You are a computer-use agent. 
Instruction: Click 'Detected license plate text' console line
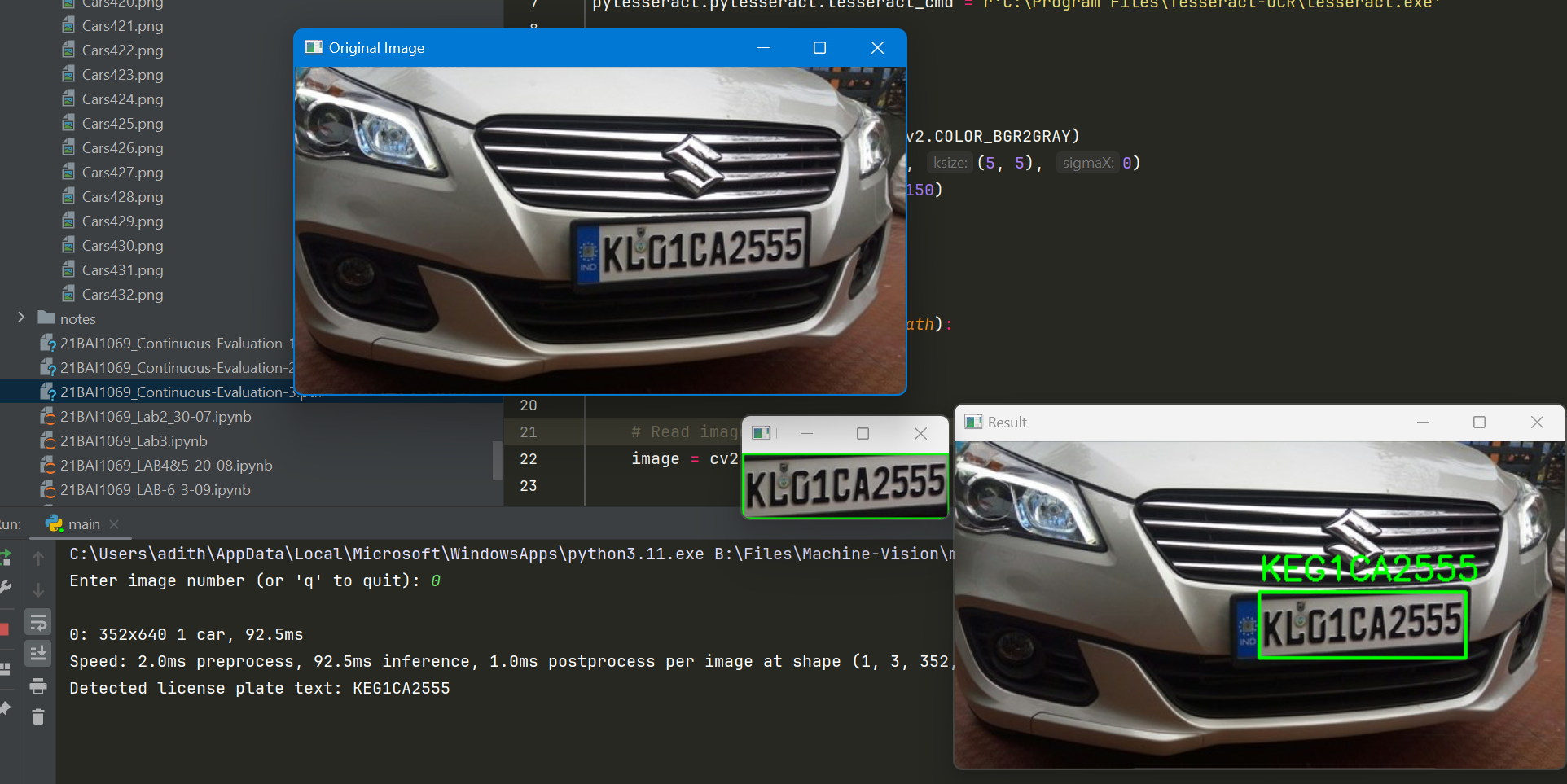point(259,688)
